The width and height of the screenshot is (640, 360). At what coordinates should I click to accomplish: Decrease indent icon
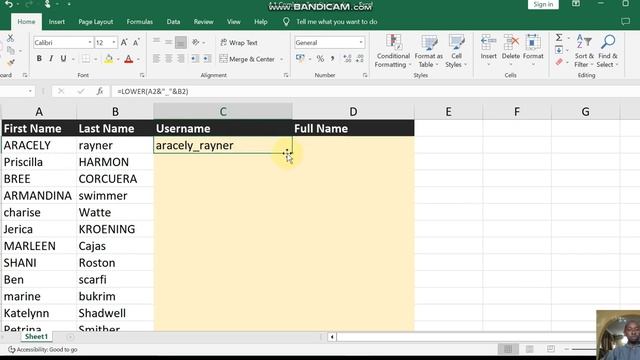[x=195, y=59]
